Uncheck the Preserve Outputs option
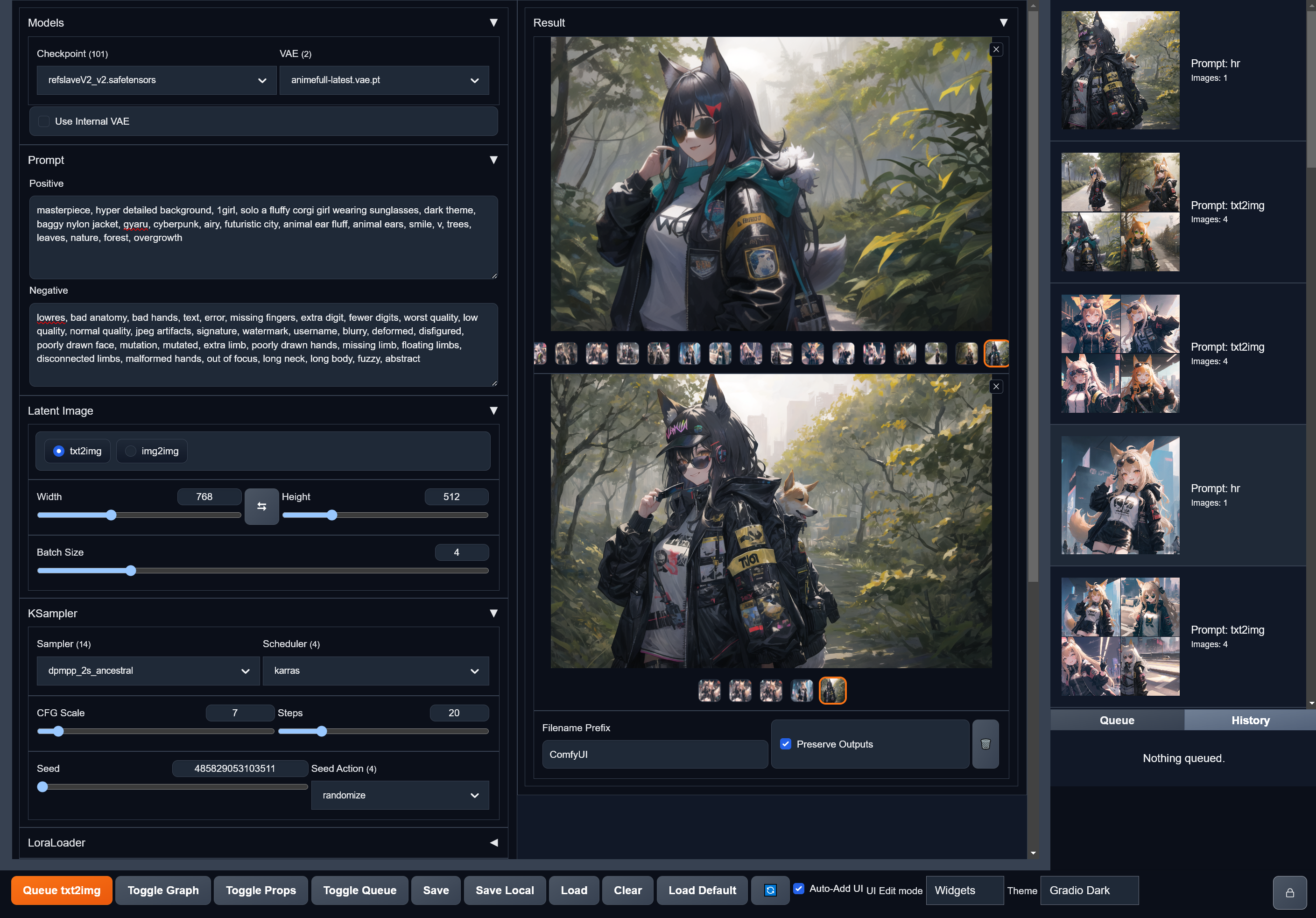Image resolution: width=1316 pixels, height=918 pixels. pos(785,744)
